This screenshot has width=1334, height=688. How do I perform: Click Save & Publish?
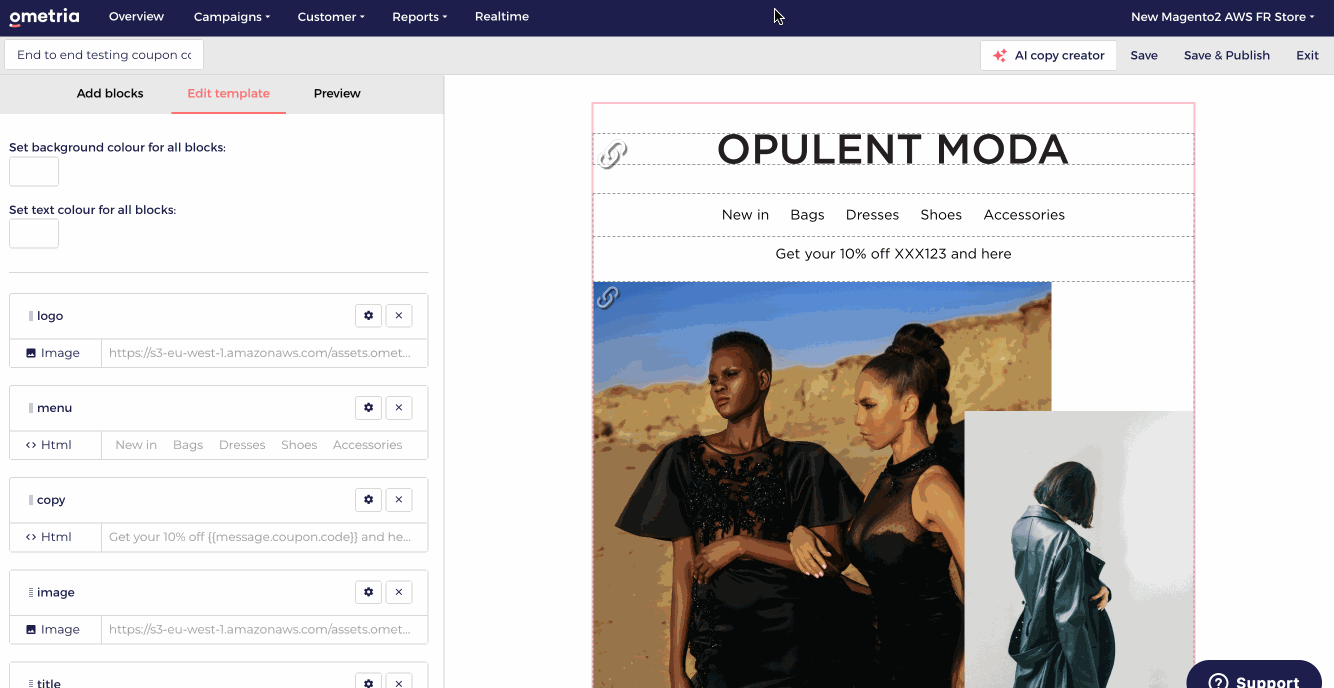1227,56
